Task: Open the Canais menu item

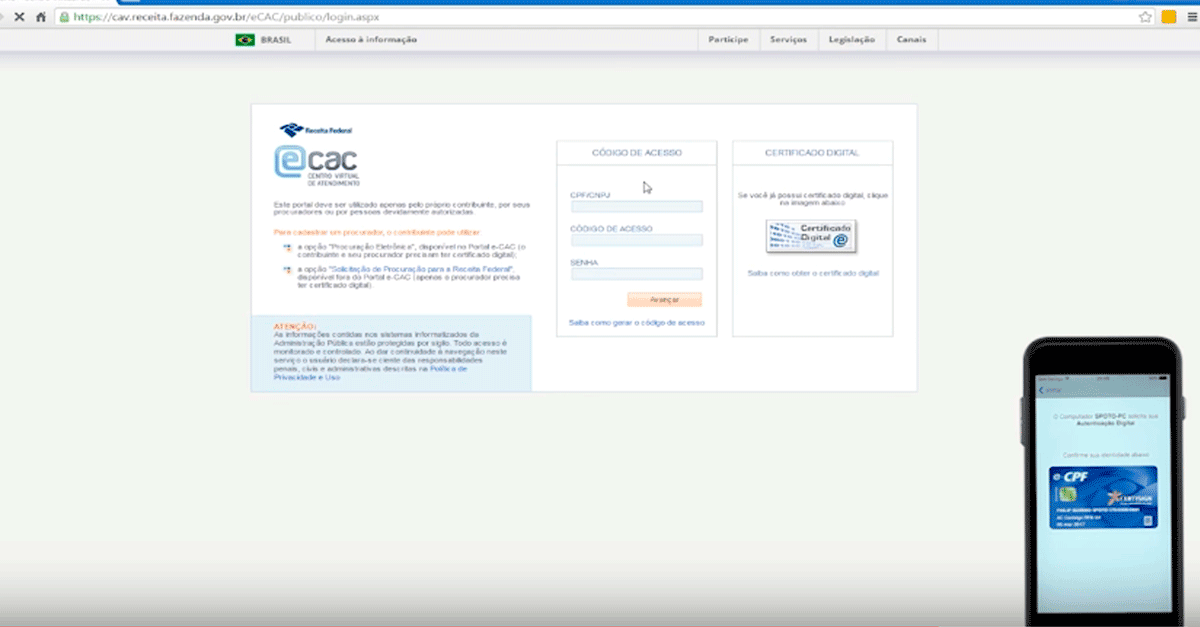Action: 912,40
